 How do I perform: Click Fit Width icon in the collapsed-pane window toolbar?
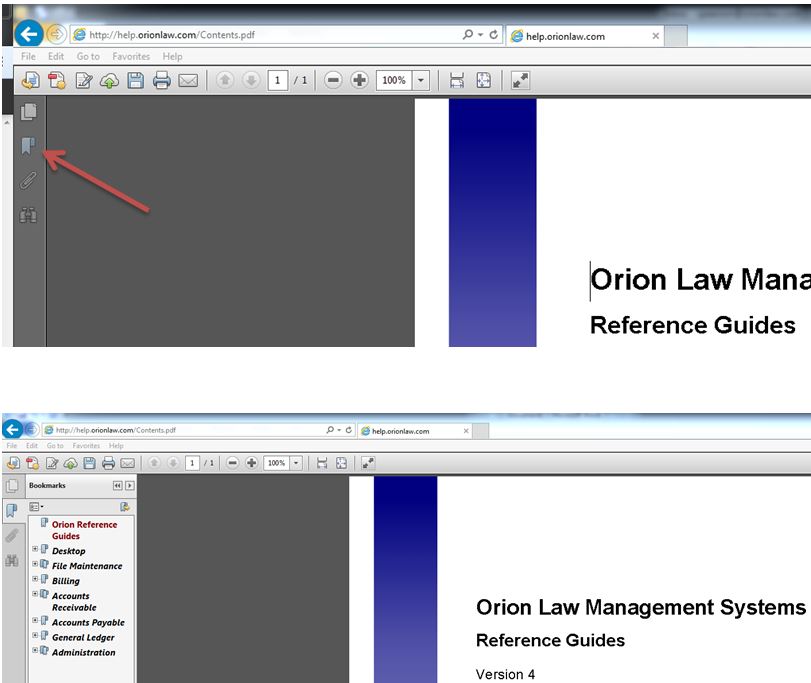pyautogui.click(x=457, y=80)
